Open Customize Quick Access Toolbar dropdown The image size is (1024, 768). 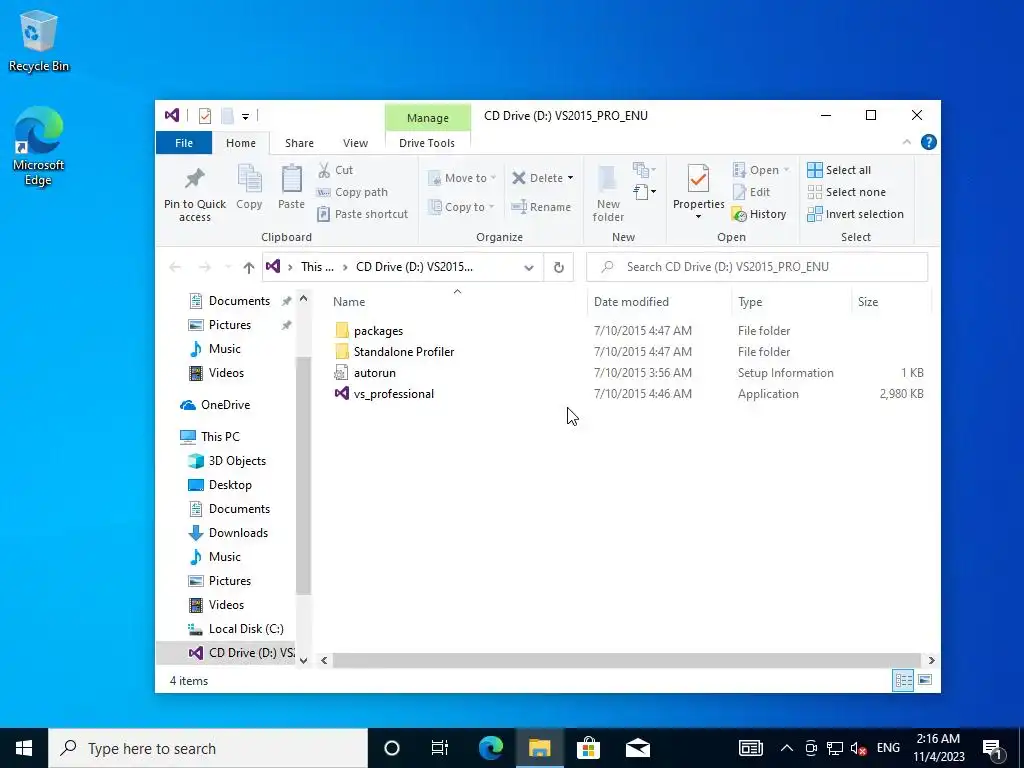click(x=245, y=116)
